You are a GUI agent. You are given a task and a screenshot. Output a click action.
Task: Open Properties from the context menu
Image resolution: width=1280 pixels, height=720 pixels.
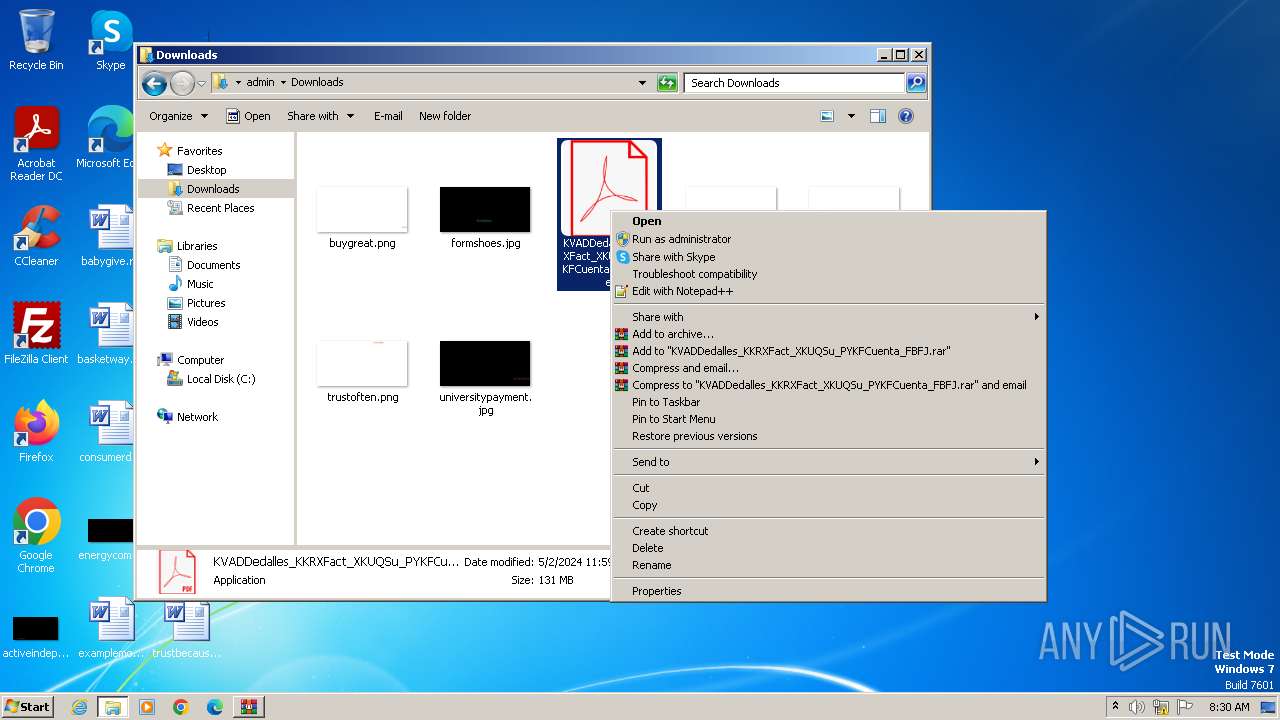pyautogui.click(x=828, y=591)
